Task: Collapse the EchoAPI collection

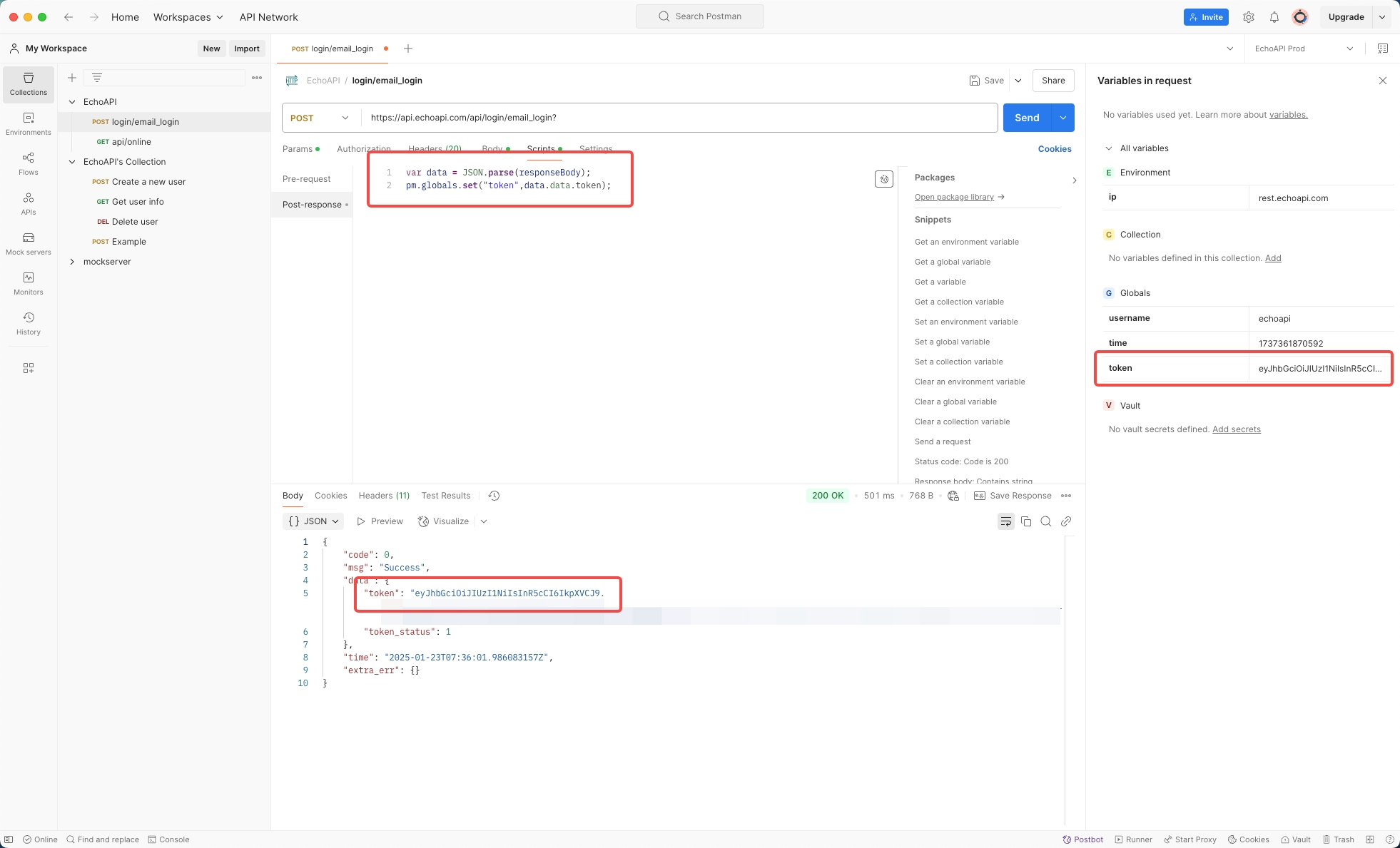Action: (72, 102)
